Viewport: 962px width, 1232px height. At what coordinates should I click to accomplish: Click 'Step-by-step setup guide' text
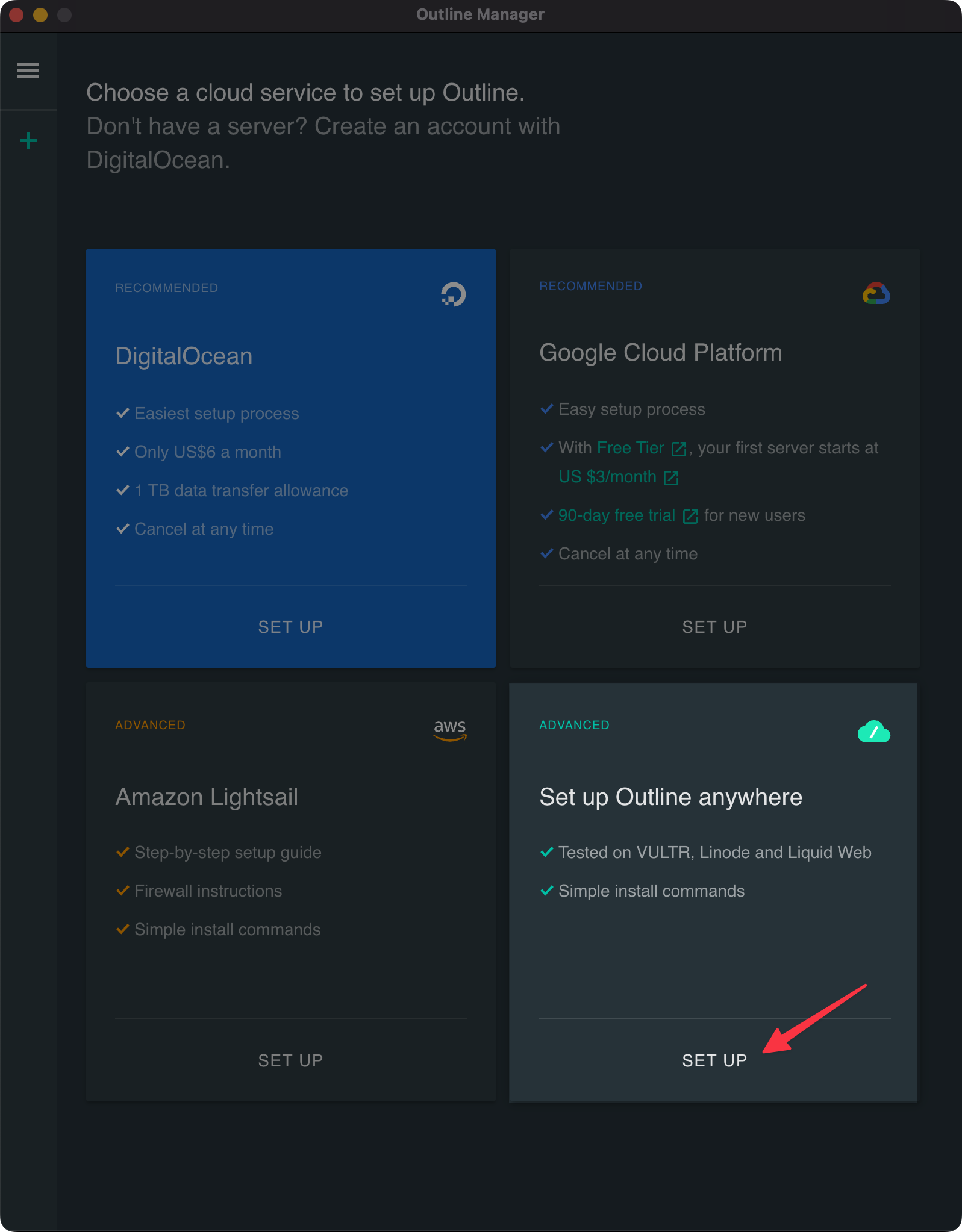coord(228,853)
